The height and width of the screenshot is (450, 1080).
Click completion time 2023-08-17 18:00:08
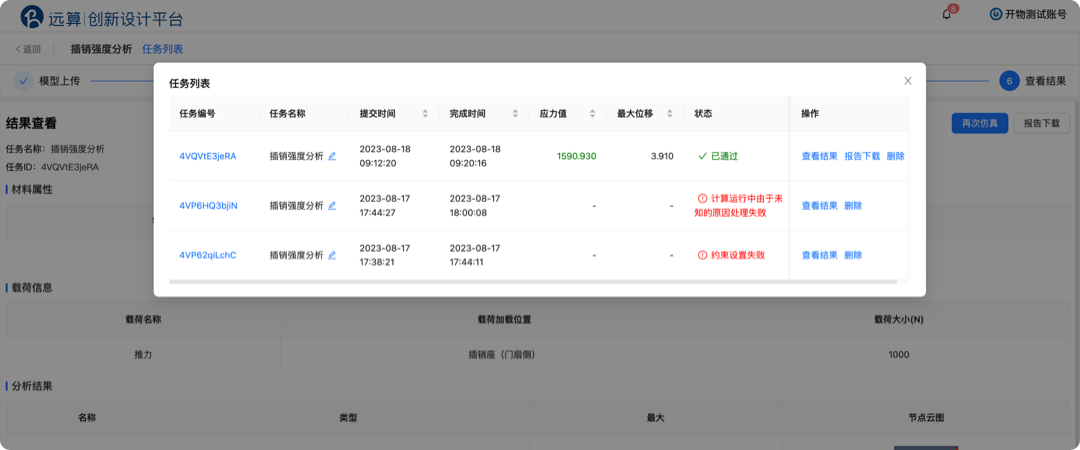475,205
